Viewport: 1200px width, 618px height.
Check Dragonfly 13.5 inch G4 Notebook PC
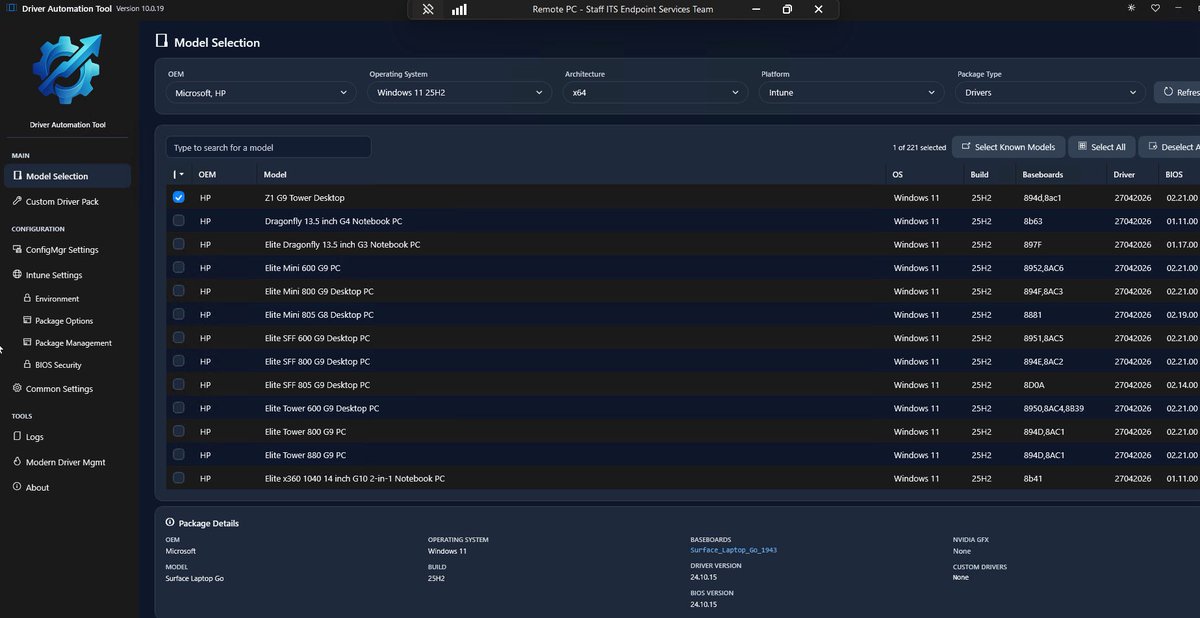[x=178, y=221]
